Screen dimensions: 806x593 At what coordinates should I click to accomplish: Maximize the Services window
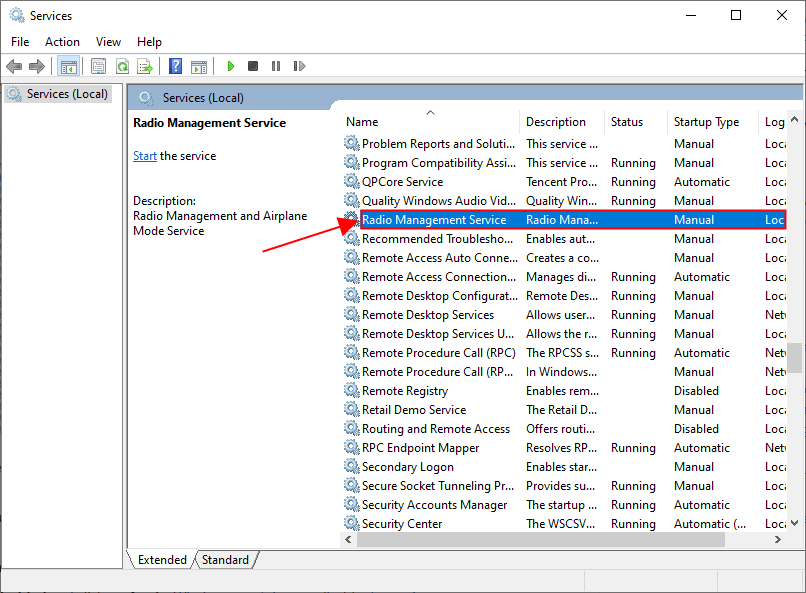736,15
